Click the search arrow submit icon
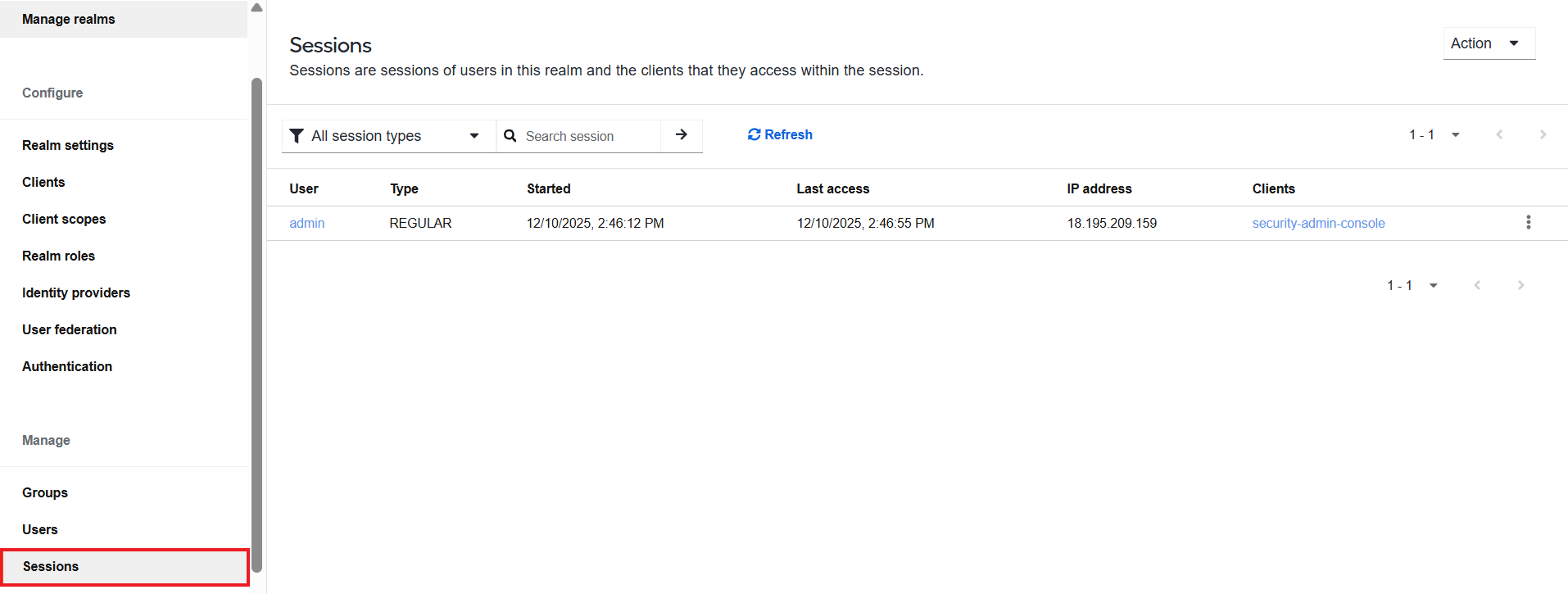Screen dimensions: 1568x594 click(681, 135)
